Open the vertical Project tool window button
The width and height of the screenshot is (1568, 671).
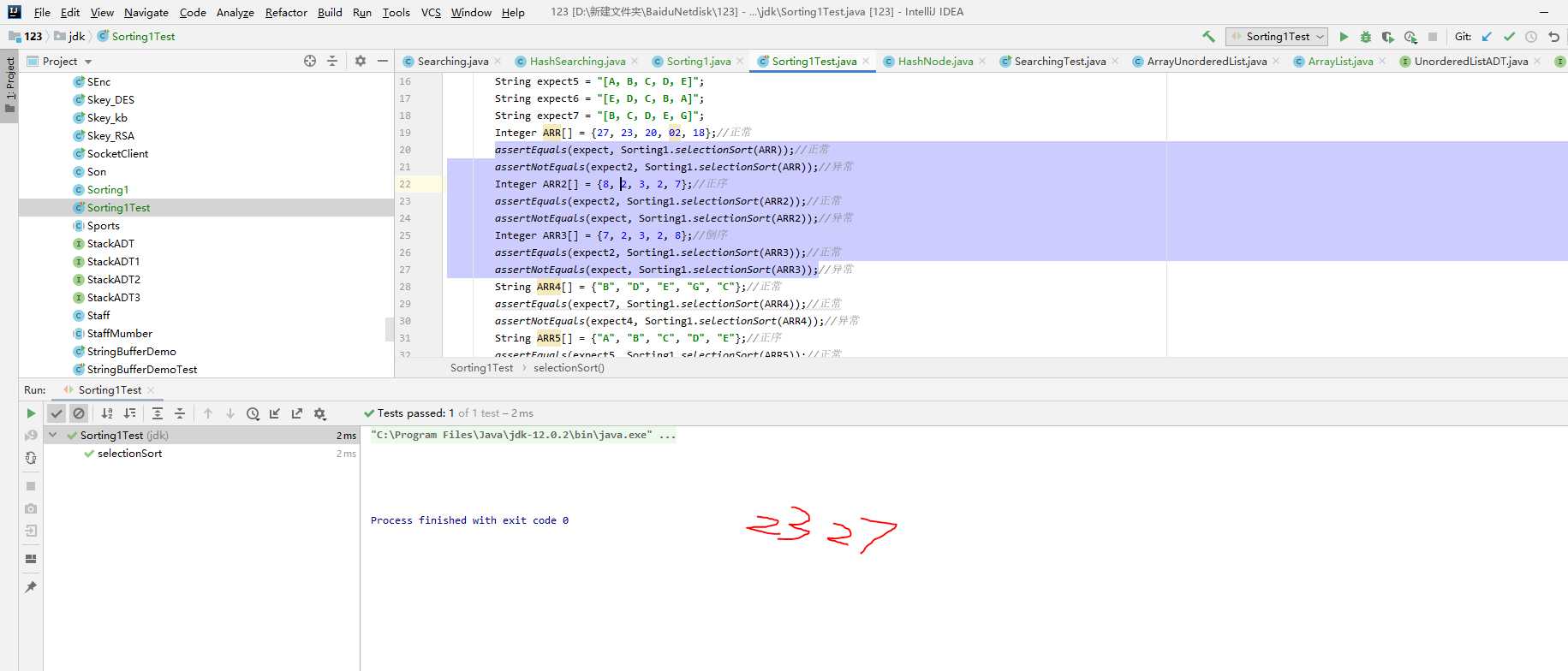(x=9, y=86)
